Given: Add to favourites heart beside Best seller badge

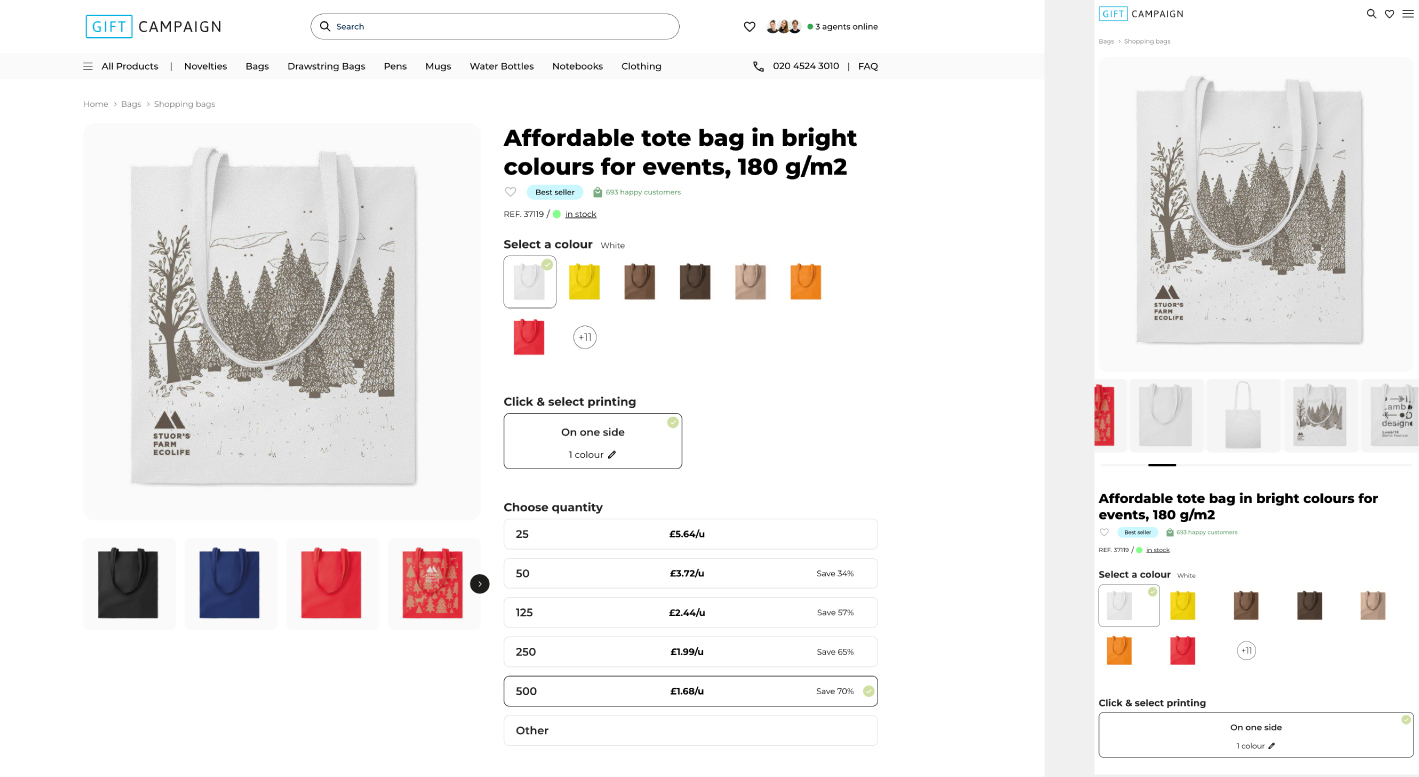Looking at the screenshot, I should (510, 192).
